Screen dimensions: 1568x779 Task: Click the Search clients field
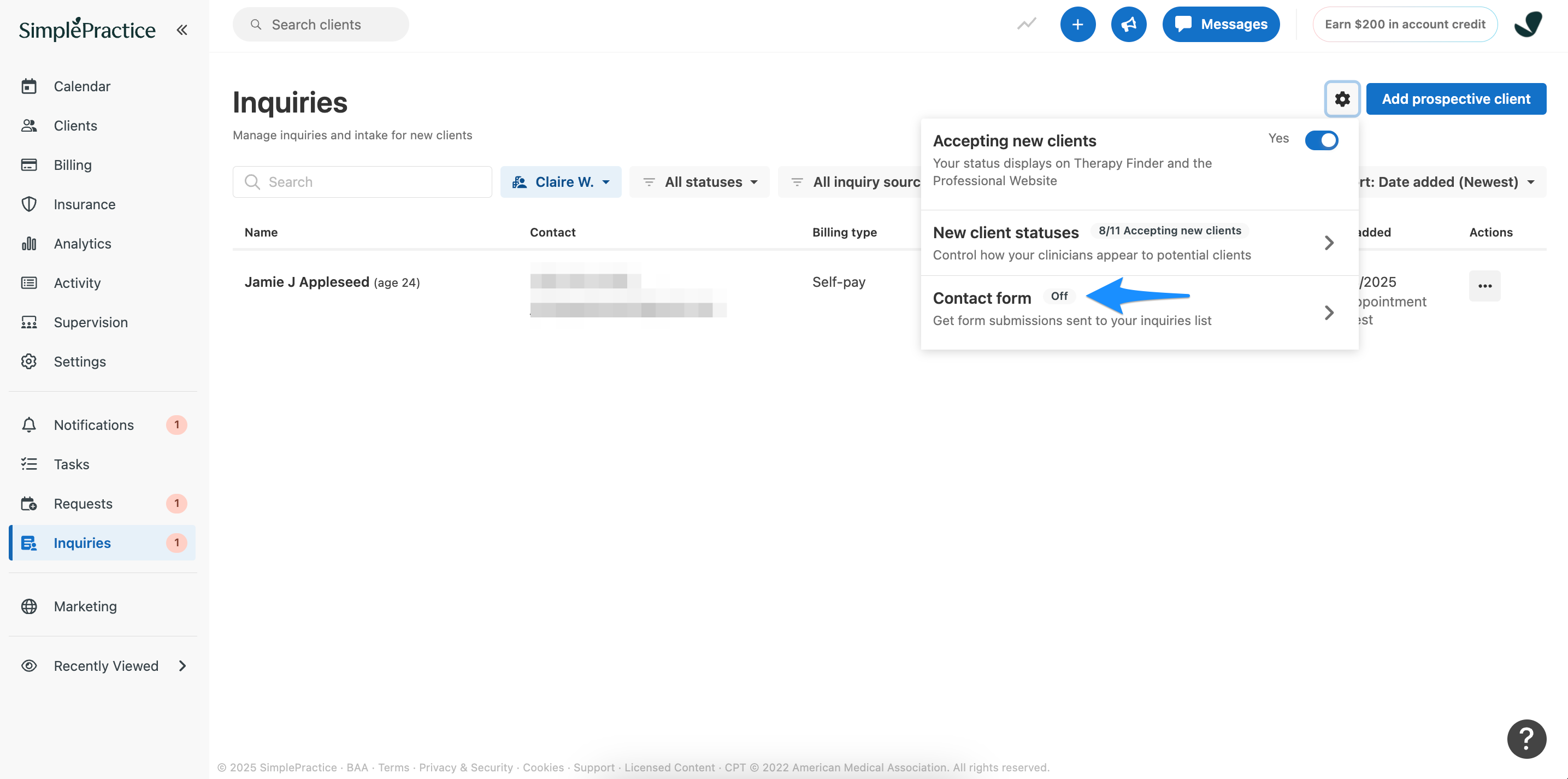pos(321,25)
